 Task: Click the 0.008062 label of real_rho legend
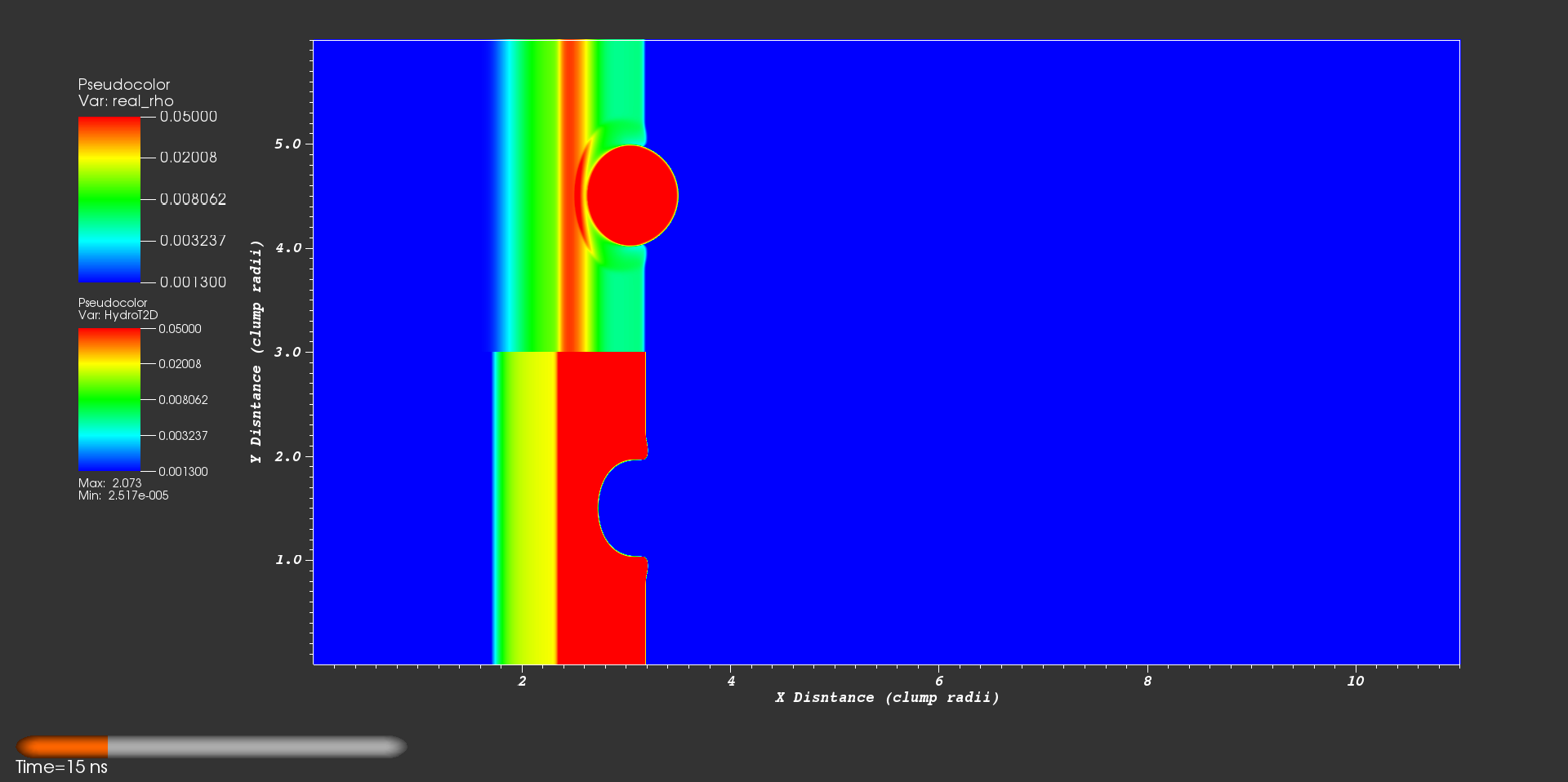point(193,199)
